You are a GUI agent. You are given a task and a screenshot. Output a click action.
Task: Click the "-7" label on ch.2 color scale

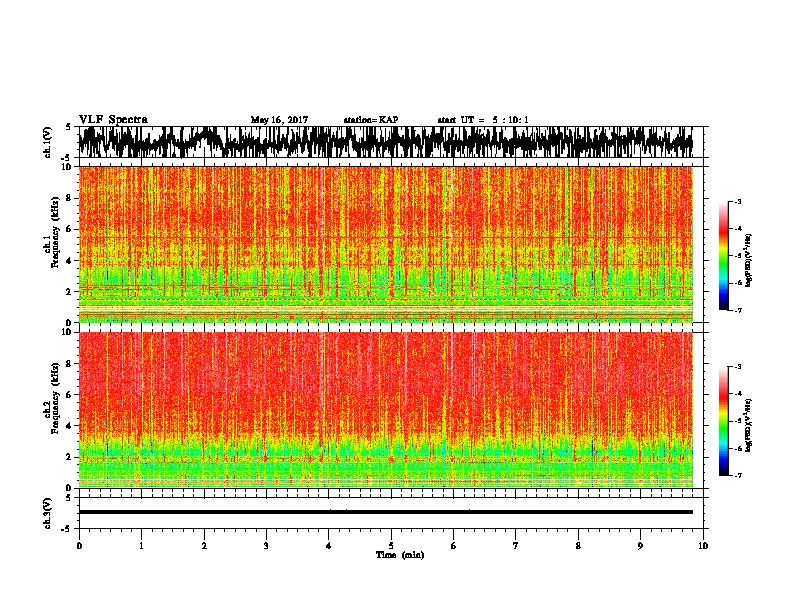click(x=738, y=475)
